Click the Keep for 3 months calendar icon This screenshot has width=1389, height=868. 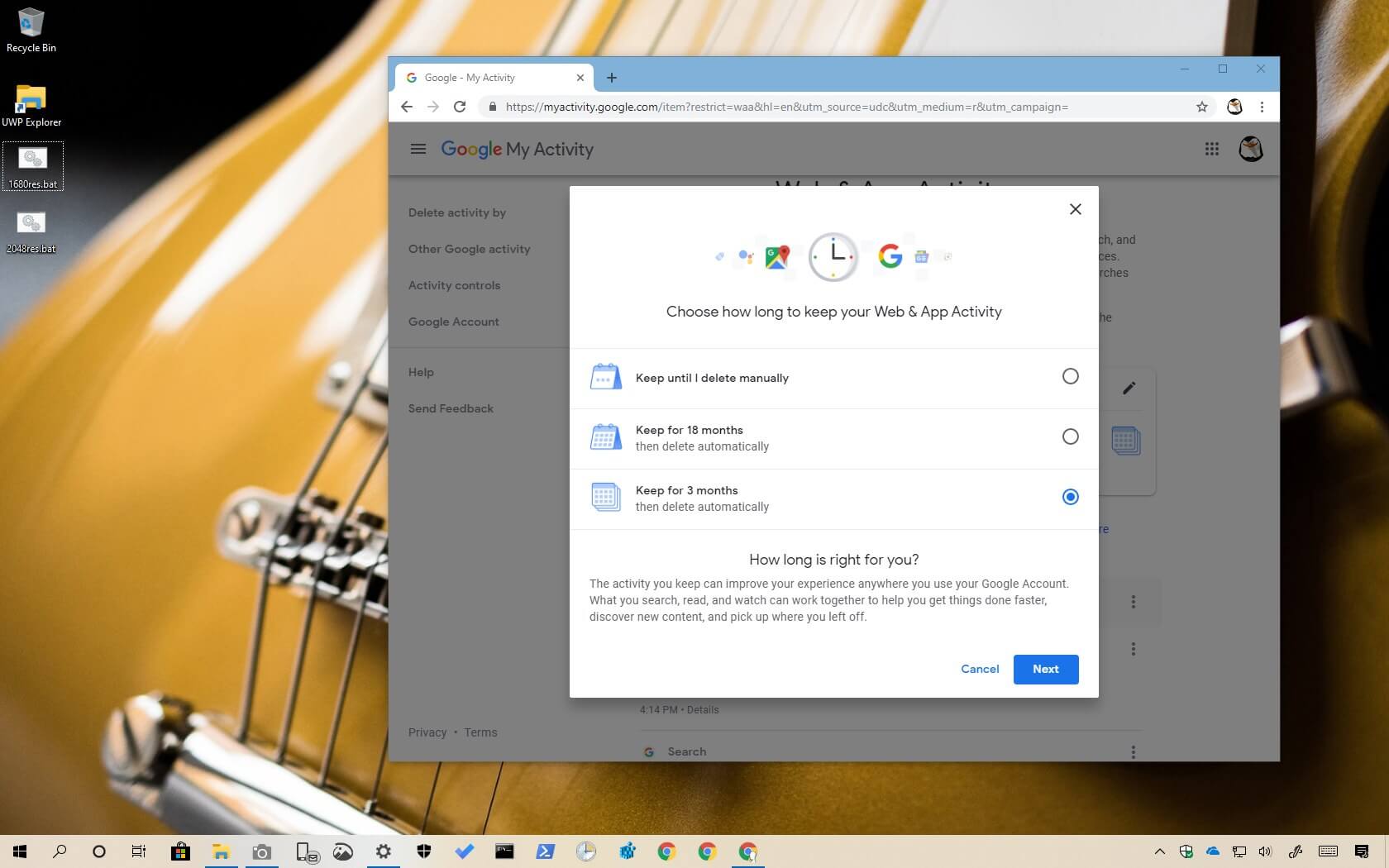(x=605, y=497)
